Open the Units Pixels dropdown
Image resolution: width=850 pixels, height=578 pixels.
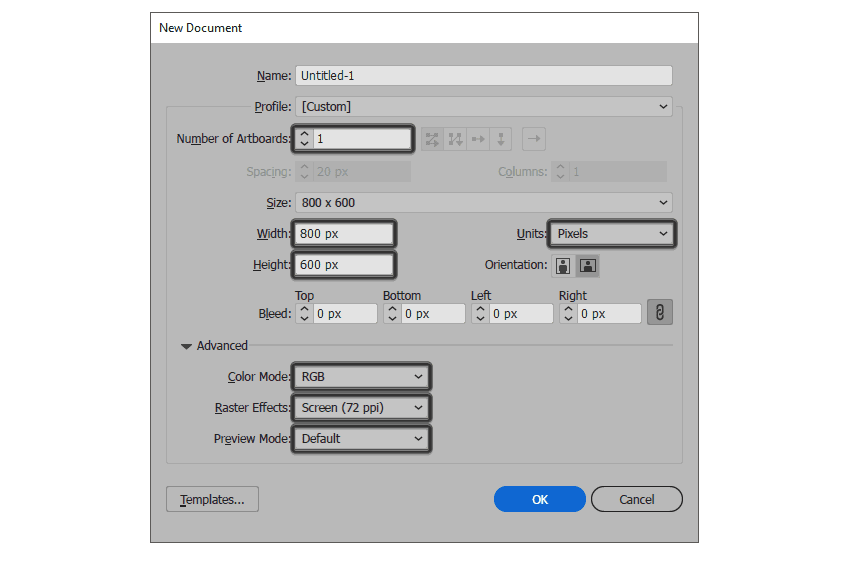(x=612, y=234)
